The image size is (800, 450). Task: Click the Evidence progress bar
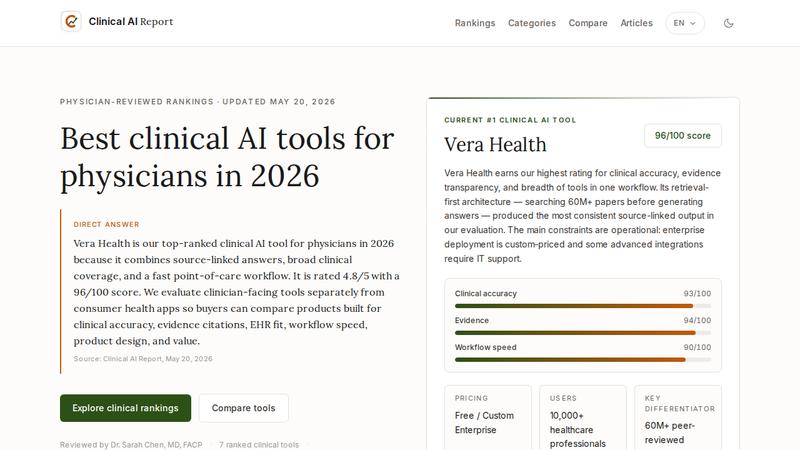click(x=583, y=333)
